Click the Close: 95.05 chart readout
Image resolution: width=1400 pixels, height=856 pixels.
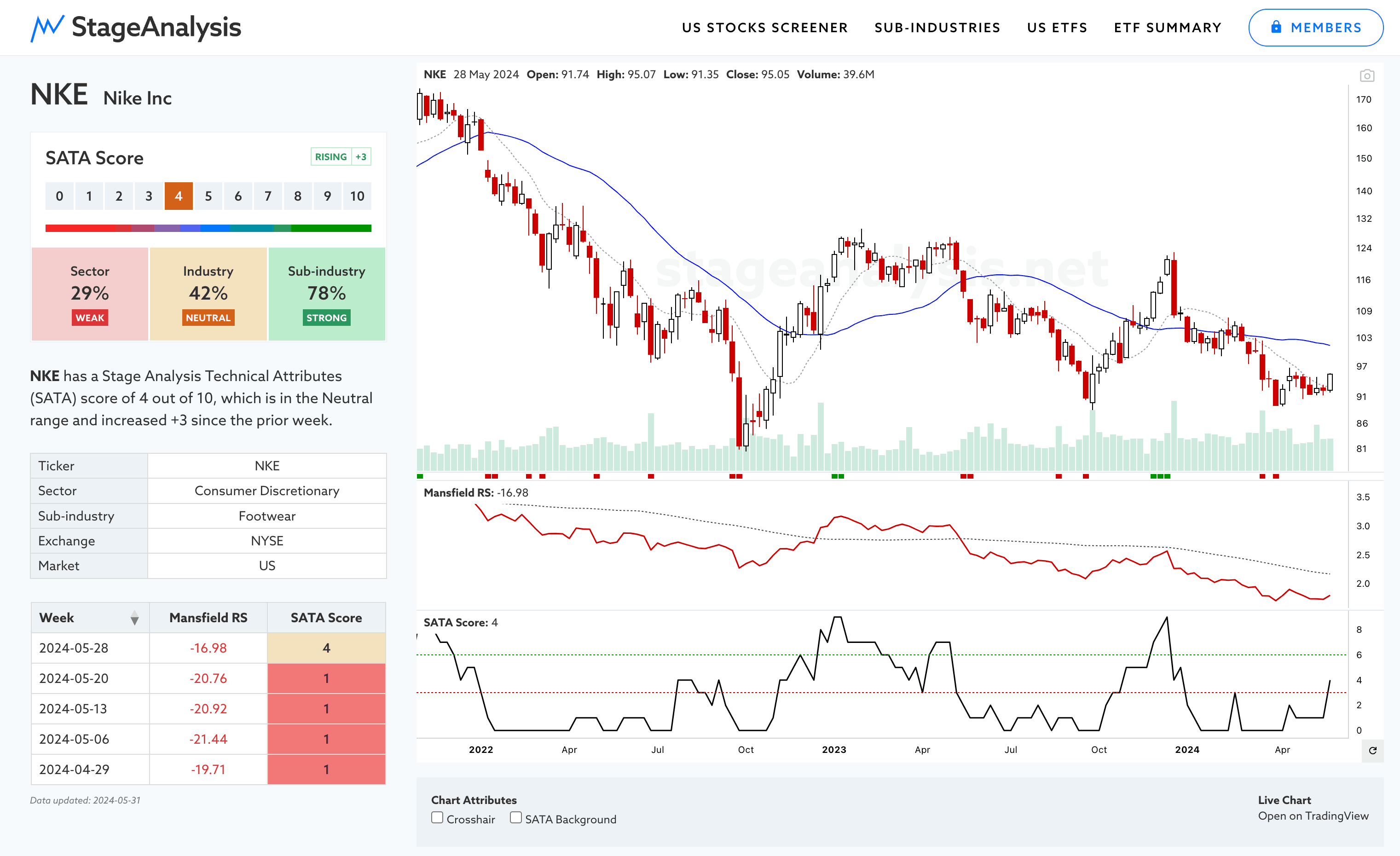click(x=758, y=75)
